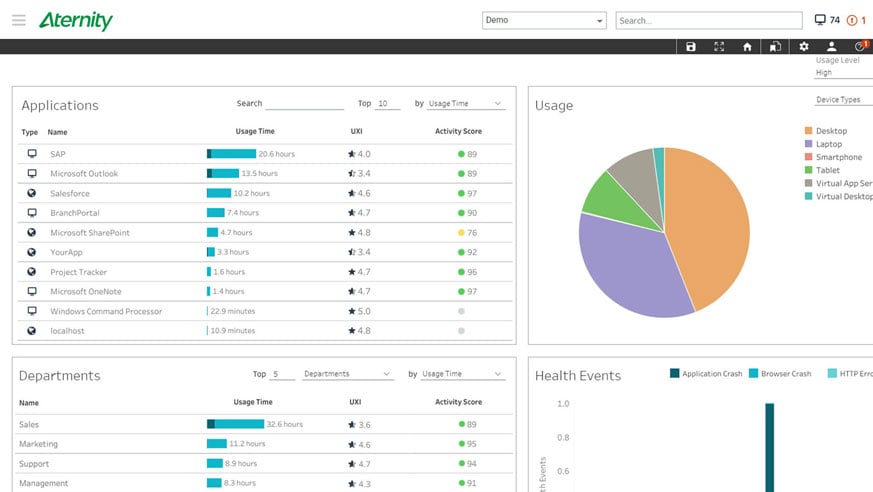Image resolution: width=873 pixels, height=492 pixels.
Task: Click the desktop icon for Microsoft OneNote
Action: 32,291
